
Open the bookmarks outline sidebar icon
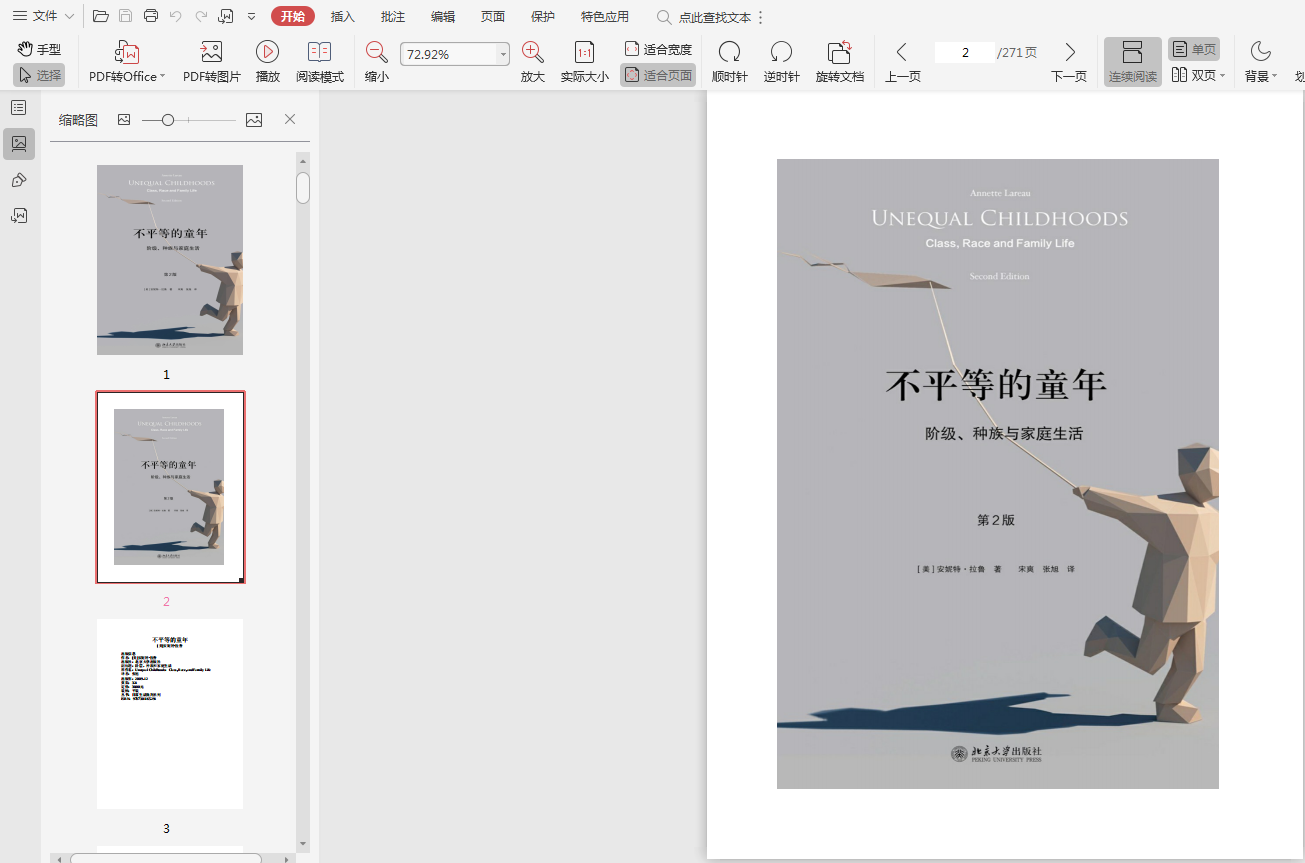click(19, 108)
